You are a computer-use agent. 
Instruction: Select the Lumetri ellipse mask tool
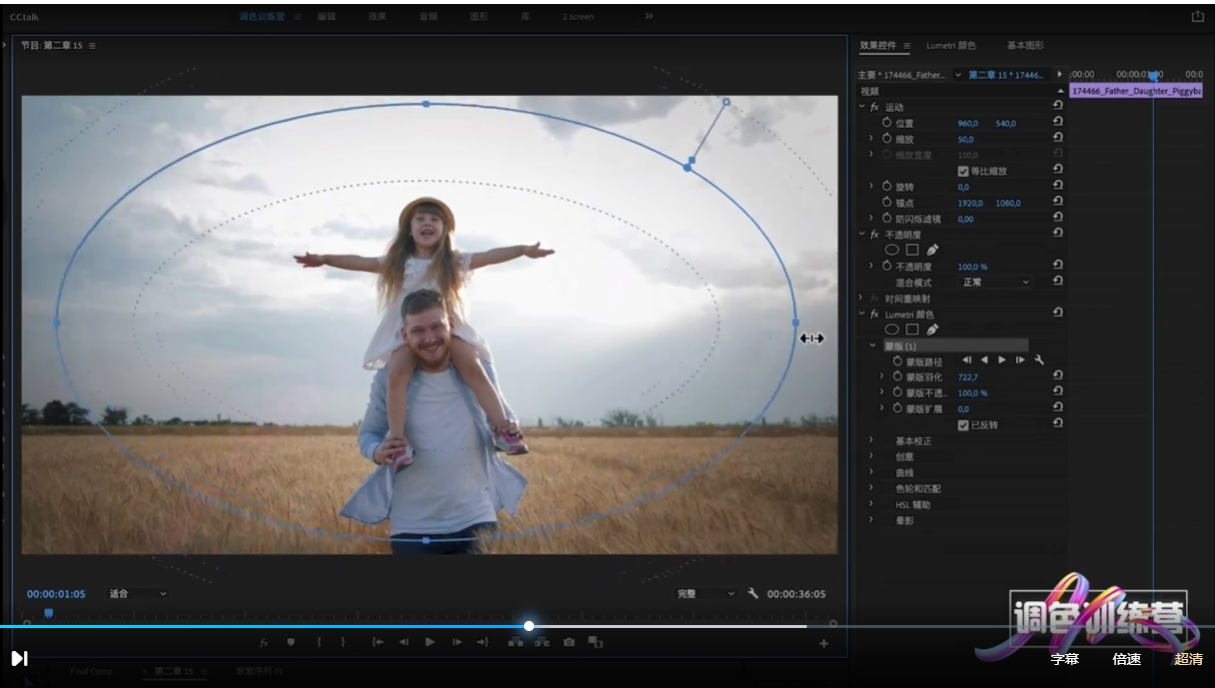pos(892,329)
